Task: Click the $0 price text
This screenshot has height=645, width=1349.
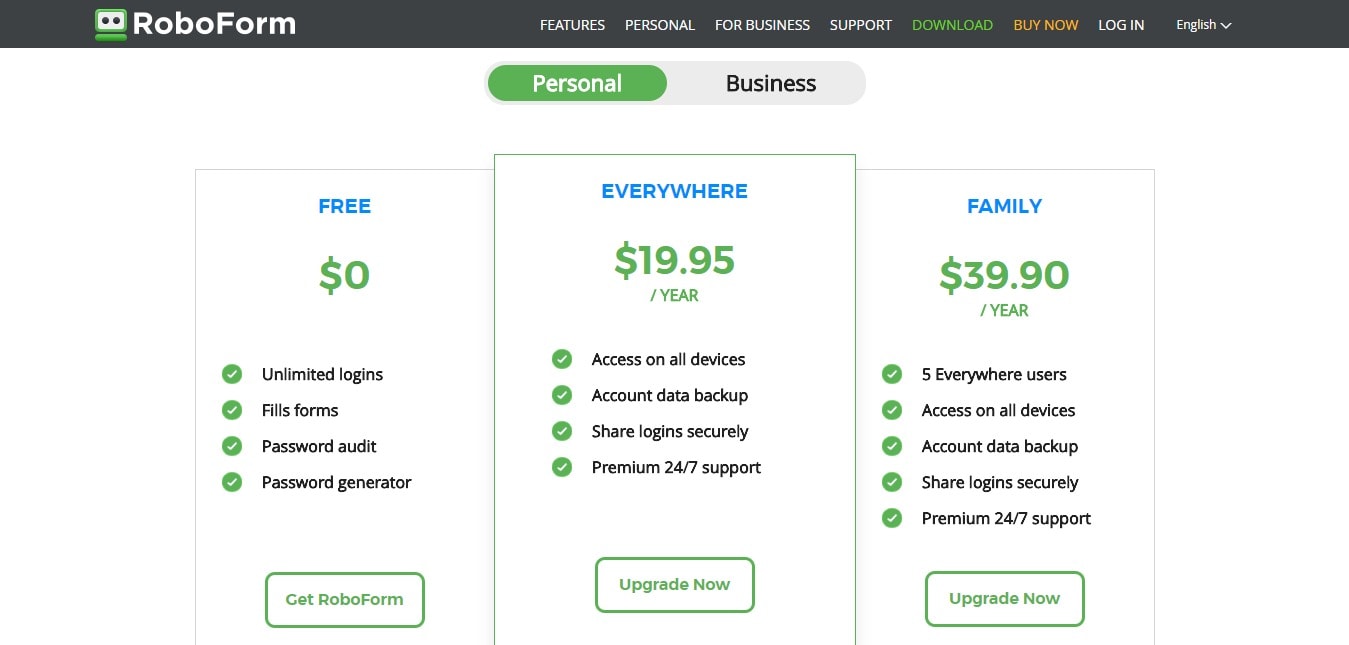Action: point(345,275)
